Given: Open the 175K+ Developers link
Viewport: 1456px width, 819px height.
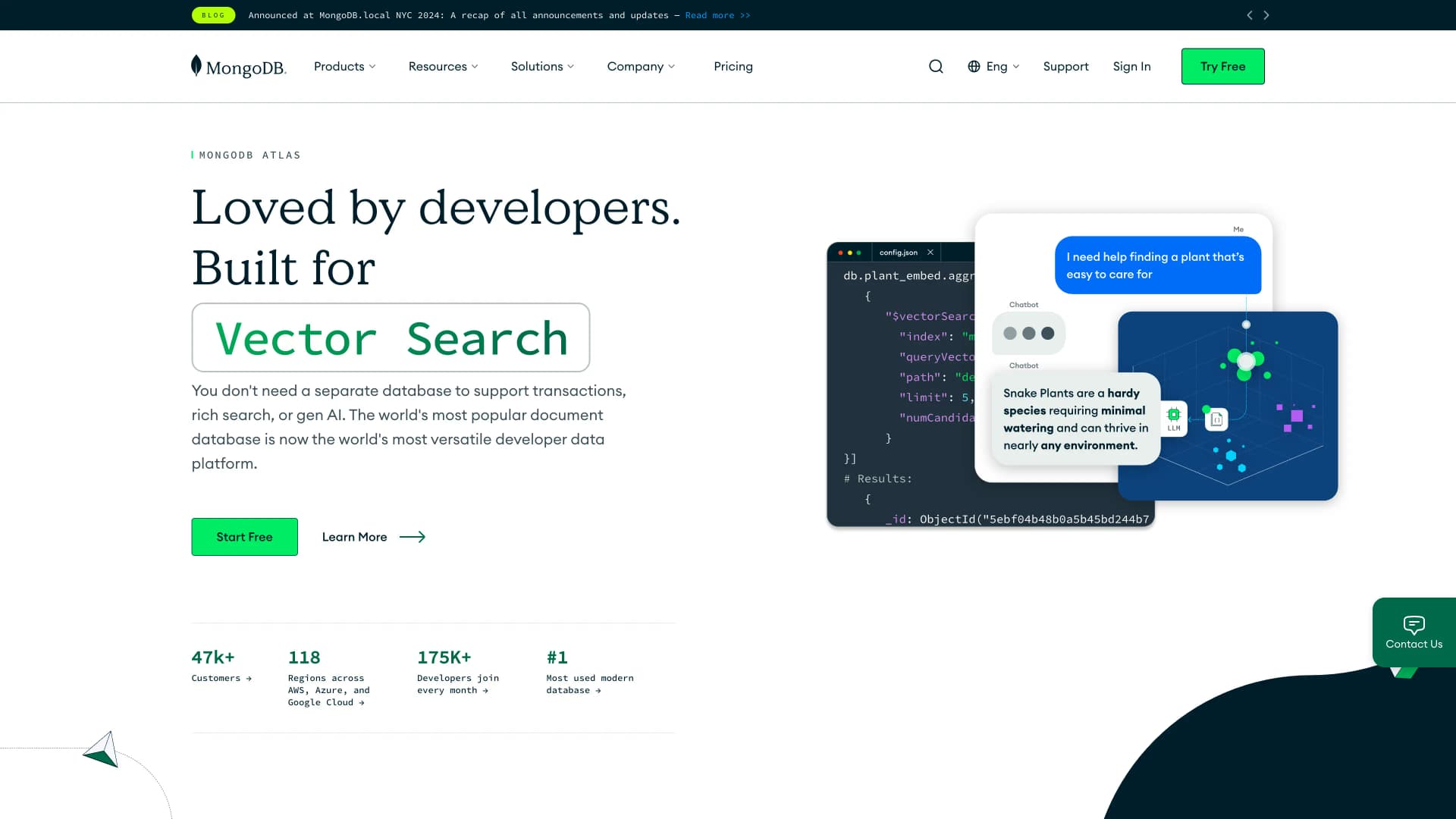Looking at the screenshot, I should (x=457, y=672).
